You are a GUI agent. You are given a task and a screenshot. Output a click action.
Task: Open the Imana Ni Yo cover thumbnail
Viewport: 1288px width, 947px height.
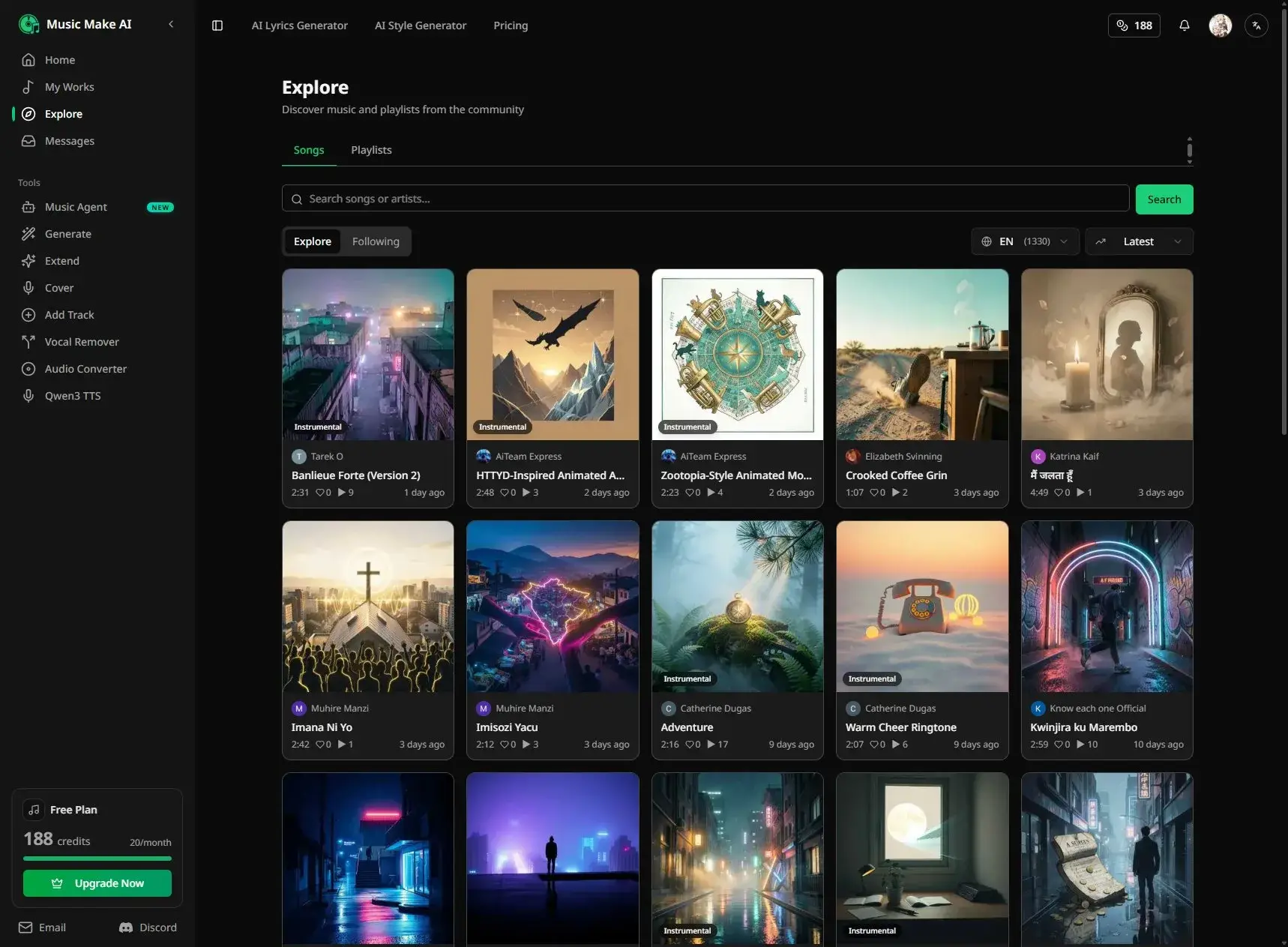[x=368, y=607]
